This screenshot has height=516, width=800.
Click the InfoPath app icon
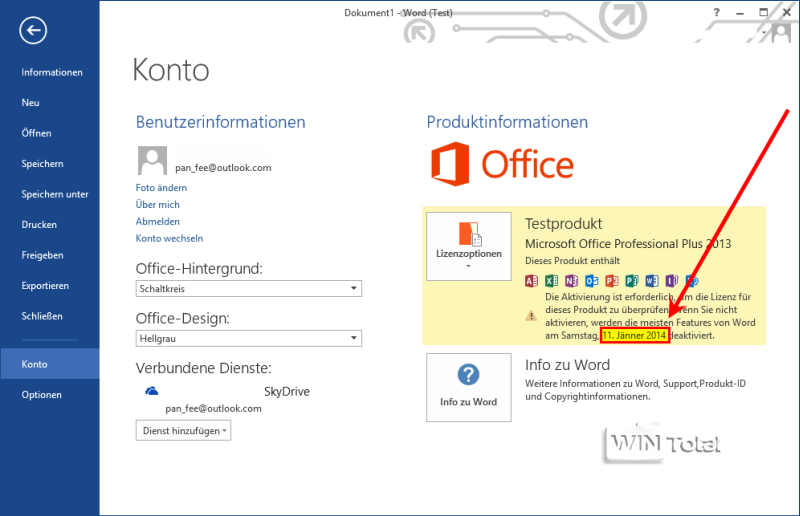tap(671, 281)
